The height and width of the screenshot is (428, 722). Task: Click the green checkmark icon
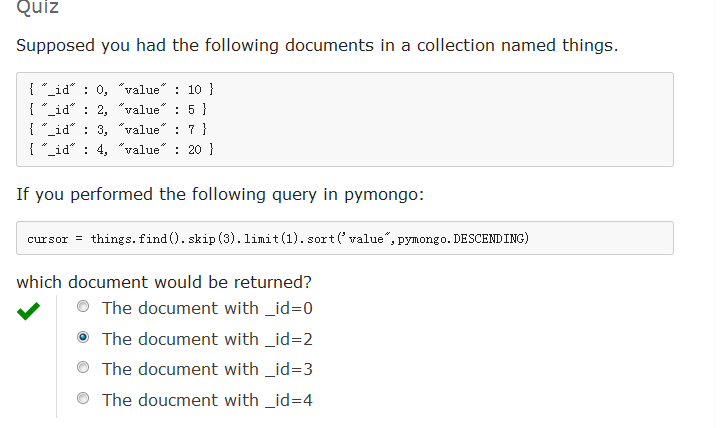coord(29,312)
